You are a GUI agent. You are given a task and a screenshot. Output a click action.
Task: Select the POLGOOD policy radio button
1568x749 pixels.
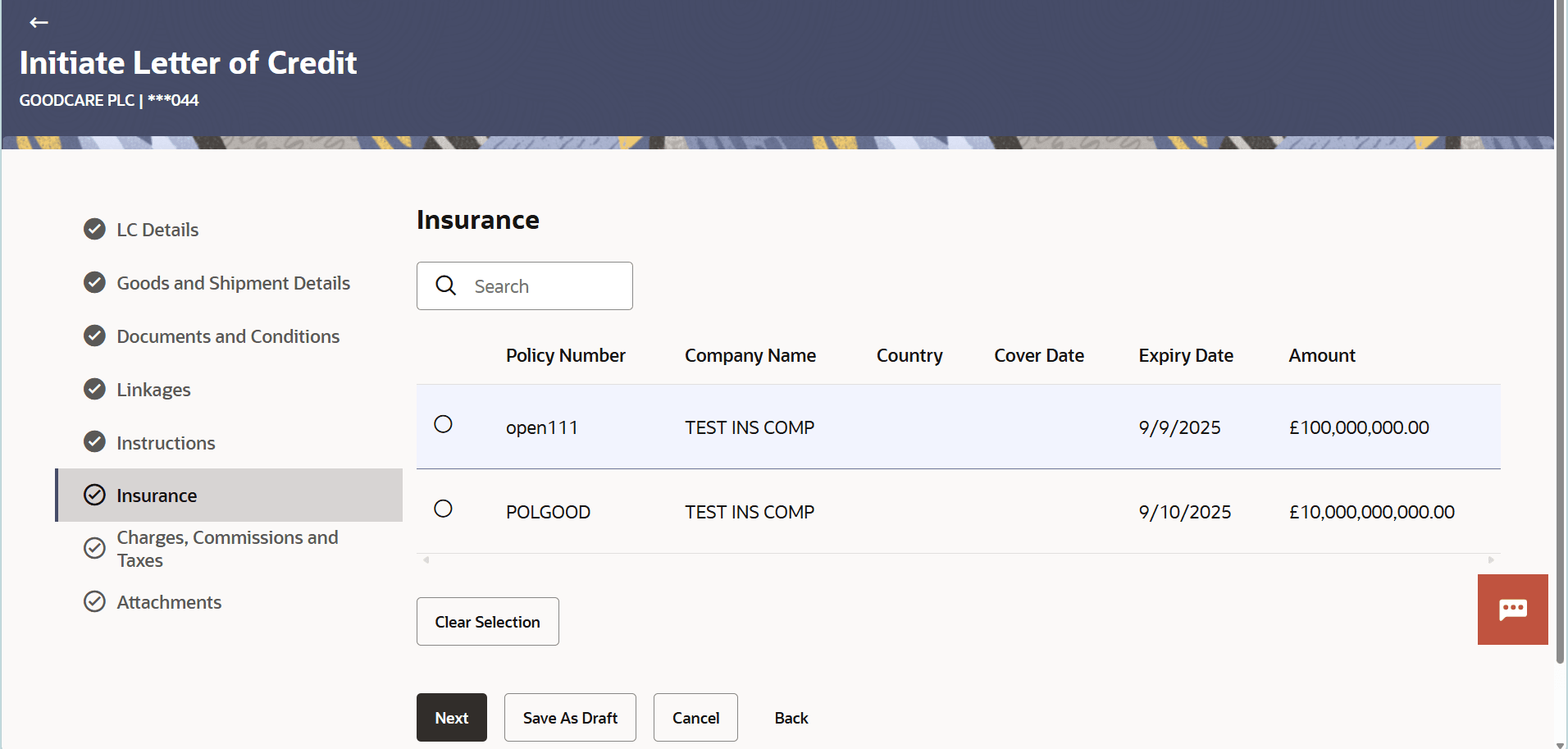[443, 509]
